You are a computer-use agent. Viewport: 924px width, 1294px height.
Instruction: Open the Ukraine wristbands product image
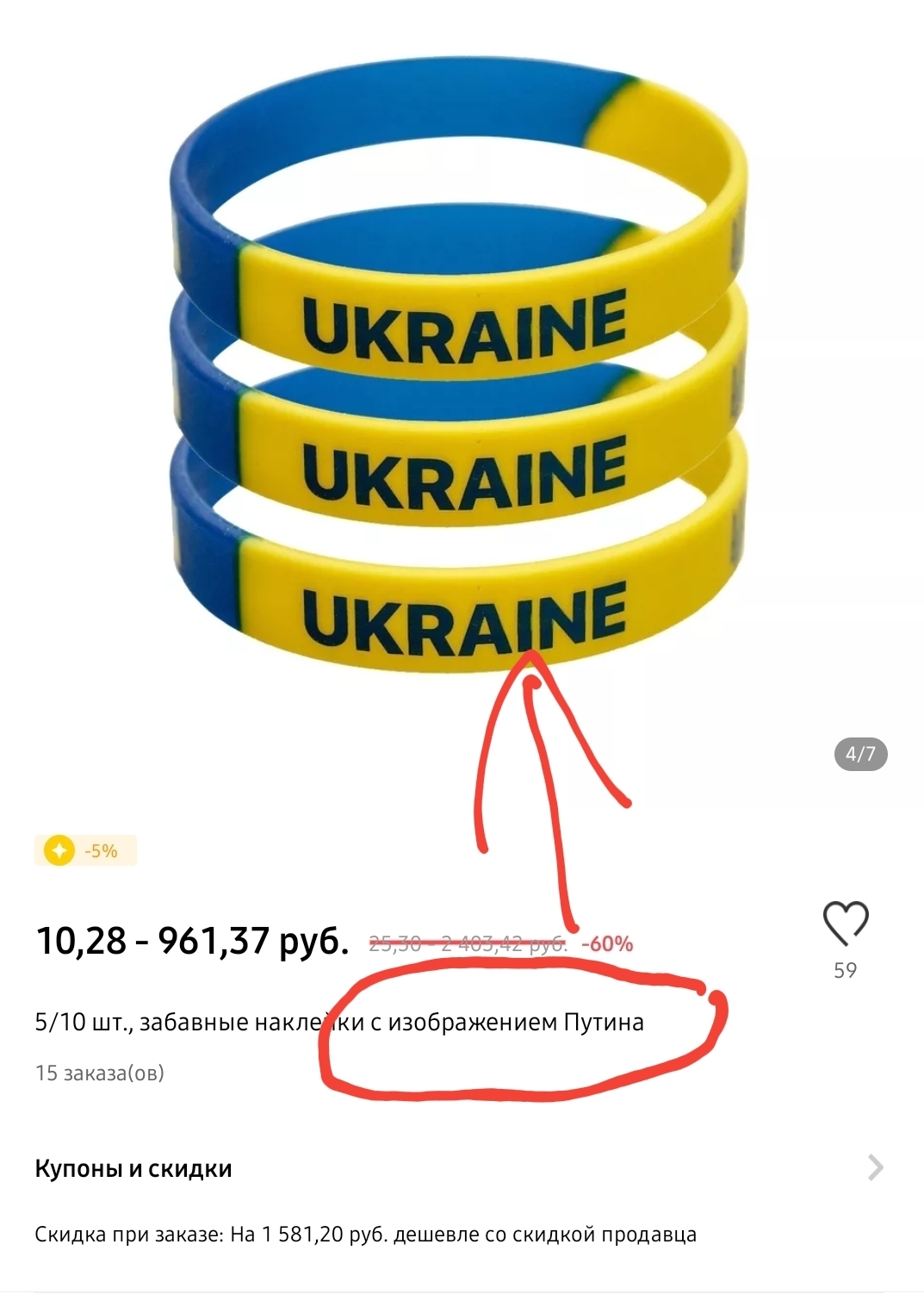pos(460,370)
